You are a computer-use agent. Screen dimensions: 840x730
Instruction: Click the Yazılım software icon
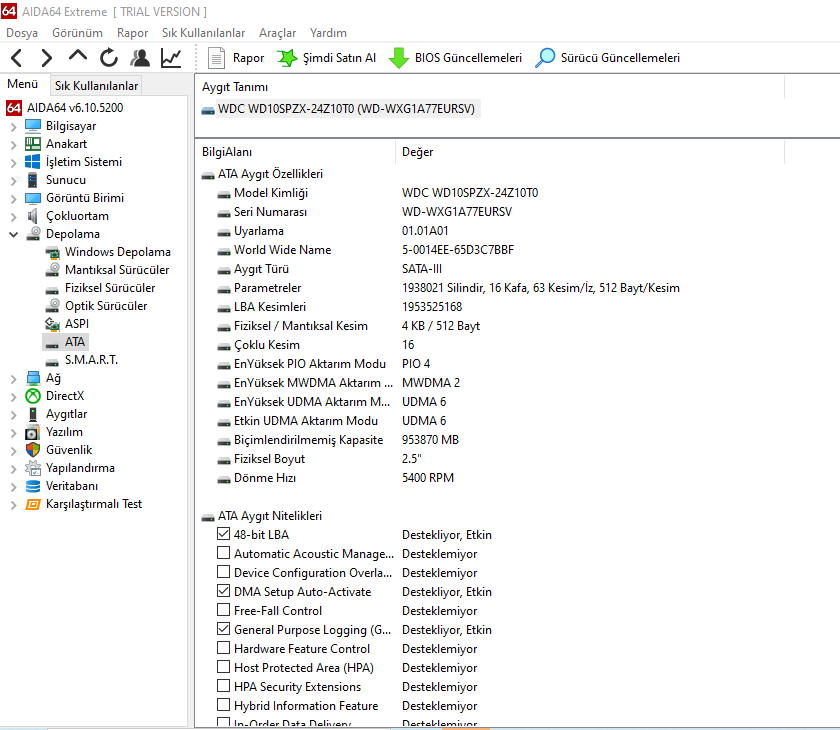(33, 432)
